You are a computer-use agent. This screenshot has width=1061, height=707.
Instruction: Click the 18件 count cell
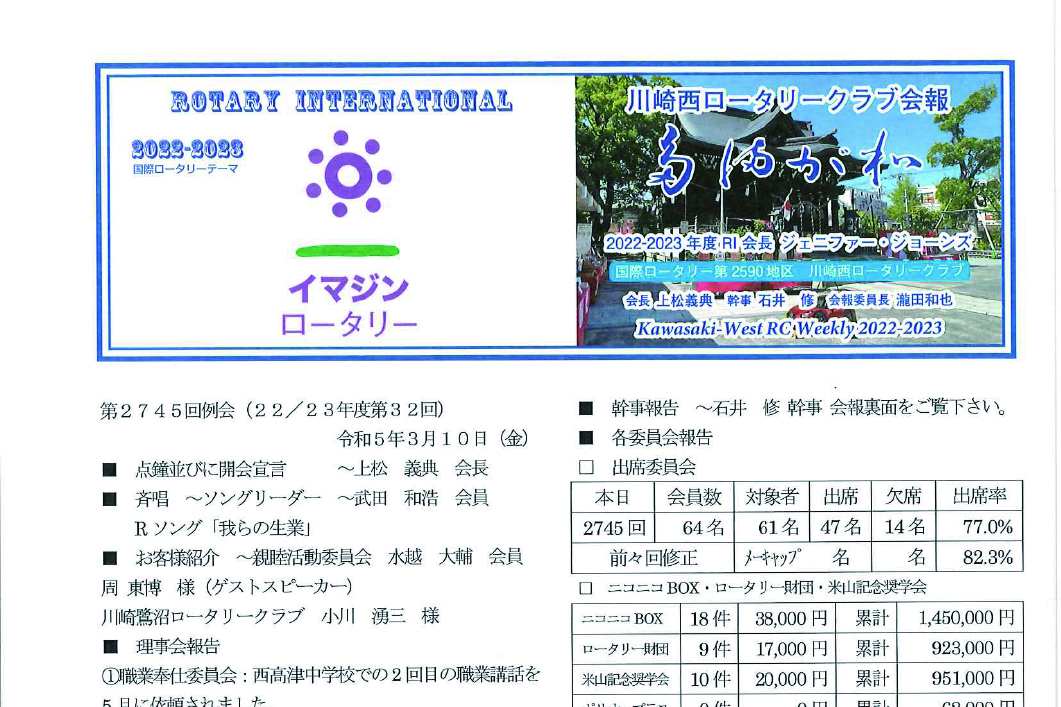click(x=708, y=618)
